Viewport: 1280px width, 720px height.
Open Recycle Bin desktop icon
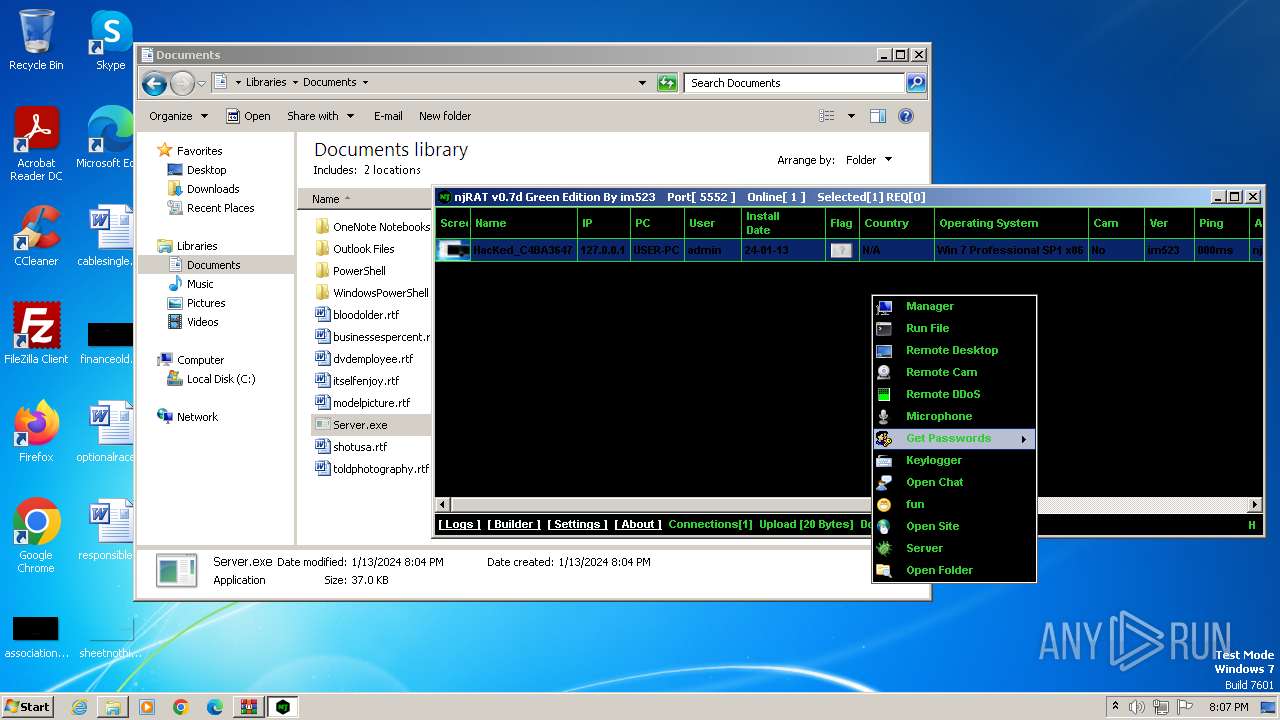[x=36, y=40]
